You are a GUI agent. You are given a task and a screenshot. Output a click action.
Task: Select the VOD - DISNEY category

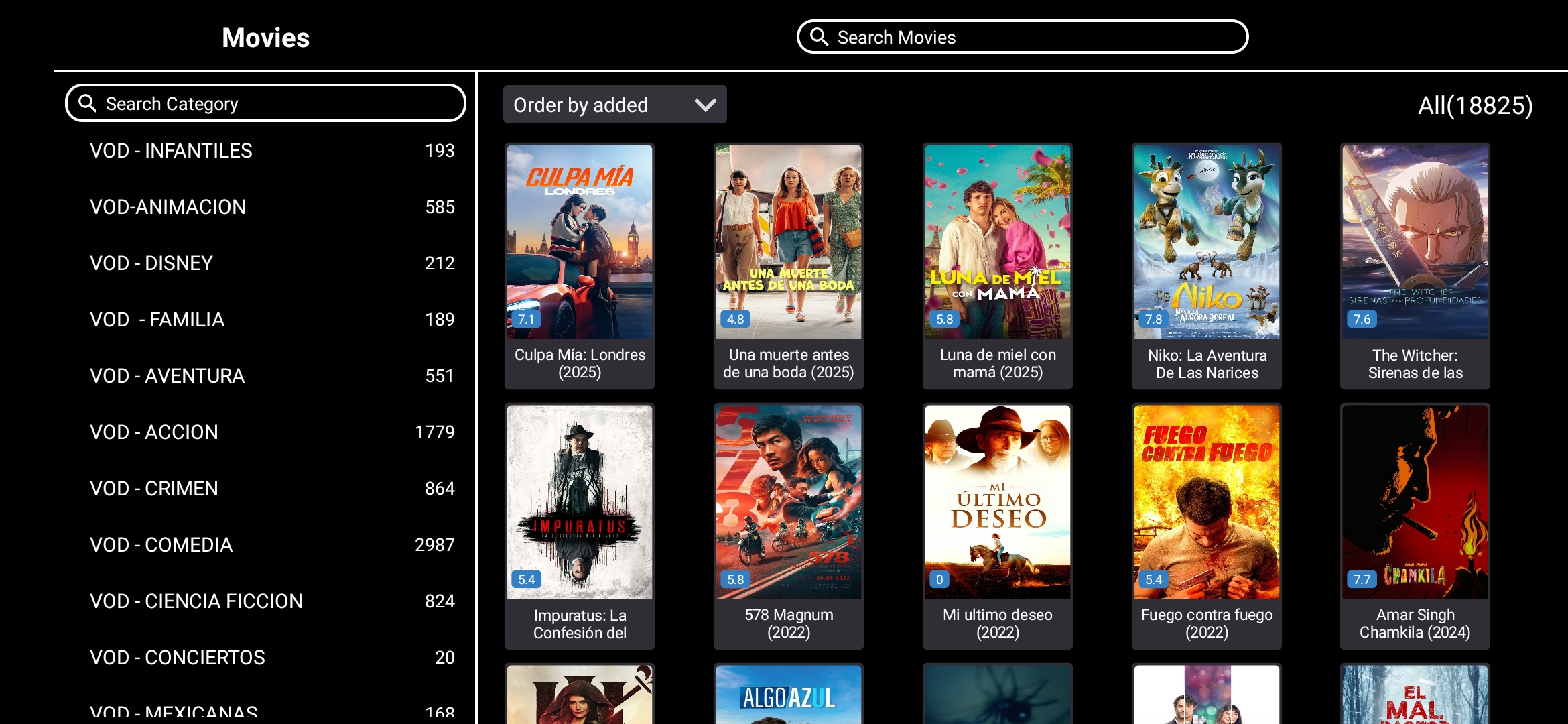(151, 263)
